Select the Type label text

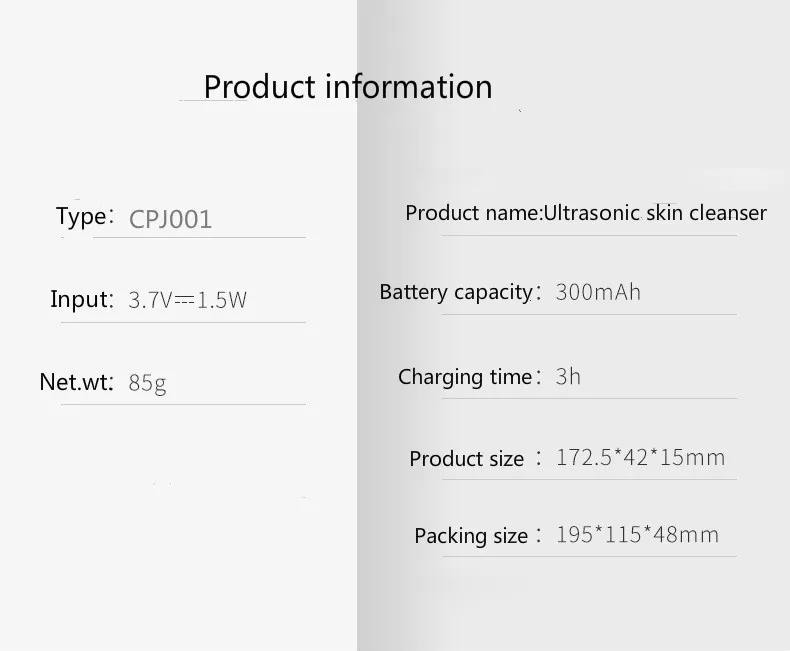click(x=81, y=217)
